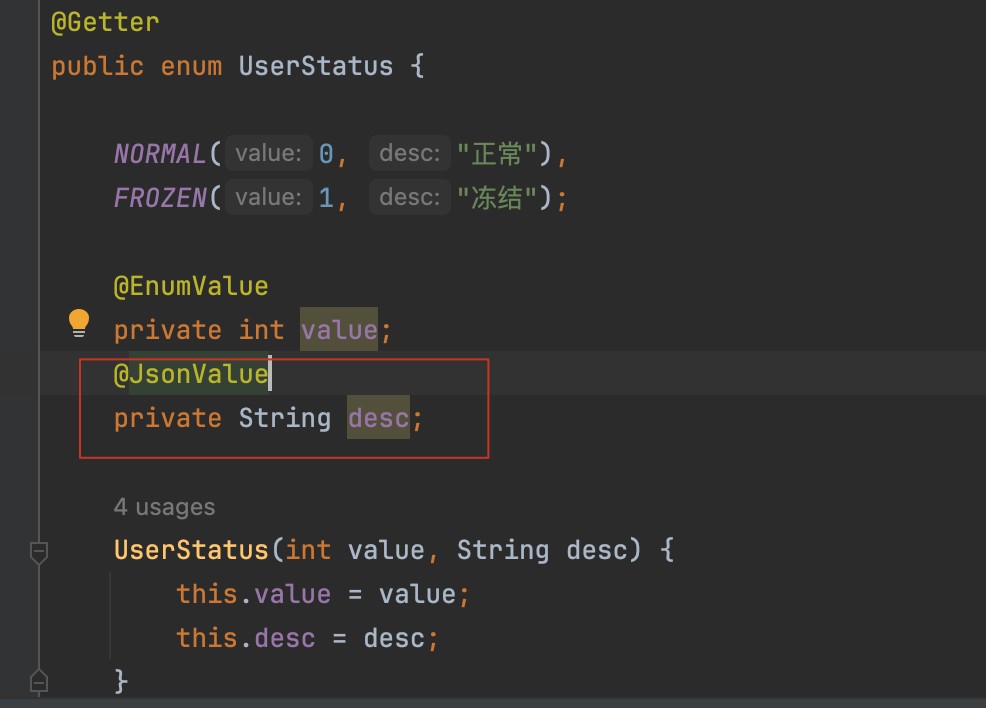Click the @EnumValue annotation
This screenshot has width=986, height=708.
pyautogui.click(x=190, y=286)
